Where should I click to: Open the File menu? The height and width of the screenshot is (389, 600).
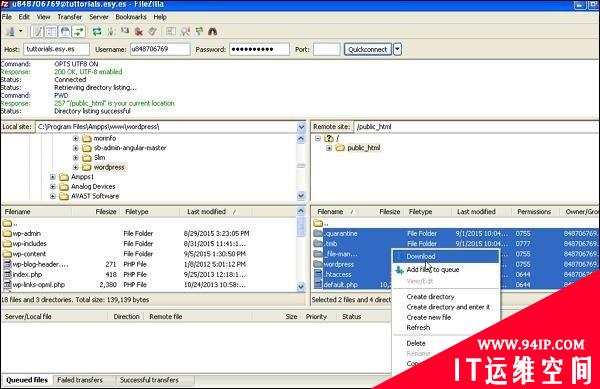pyautogui.click(x=7, y=17)
